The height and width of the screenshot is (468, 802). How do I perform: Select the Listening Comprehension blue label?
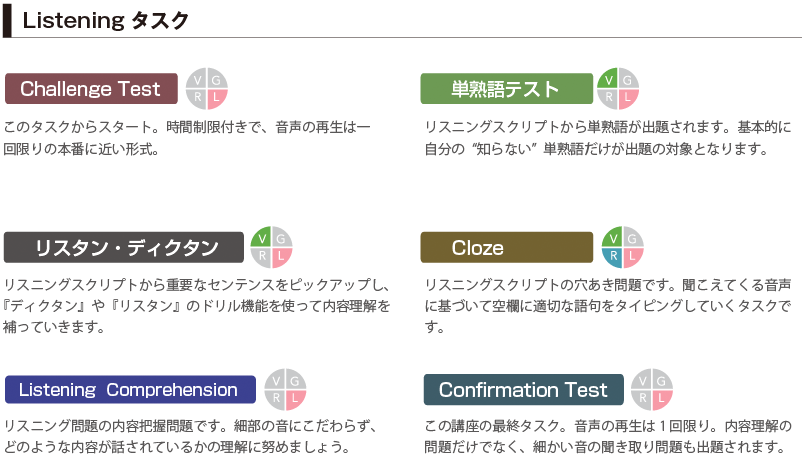(130, 390)
